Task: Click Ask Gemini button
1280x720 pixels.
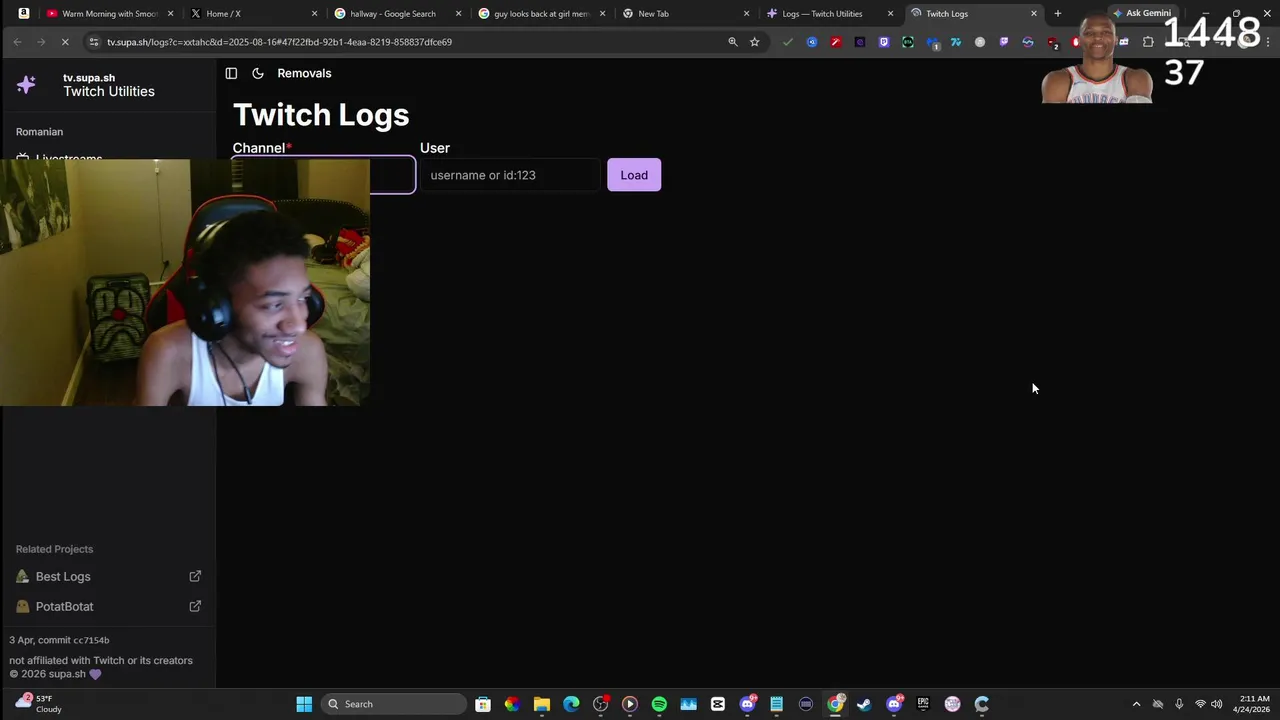Action: (x=1142, y=13)
